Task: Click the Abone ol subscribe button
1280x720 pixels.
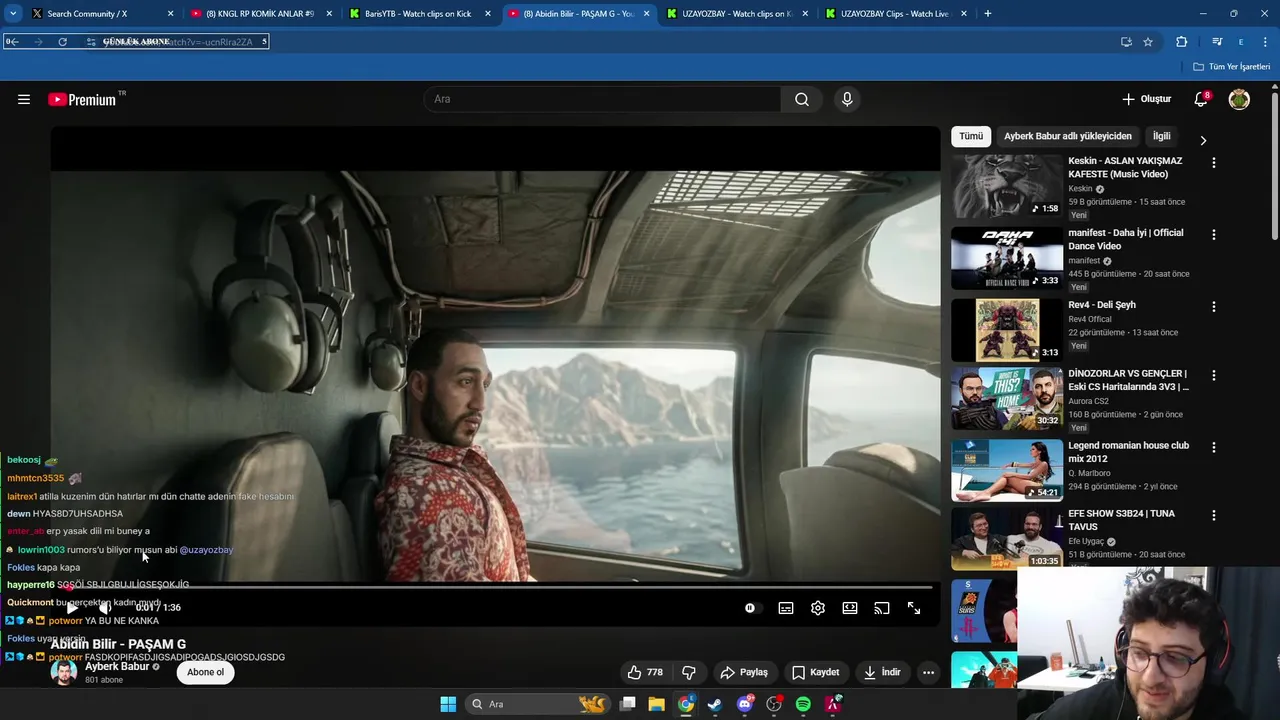Action: [x=206, y=672]
